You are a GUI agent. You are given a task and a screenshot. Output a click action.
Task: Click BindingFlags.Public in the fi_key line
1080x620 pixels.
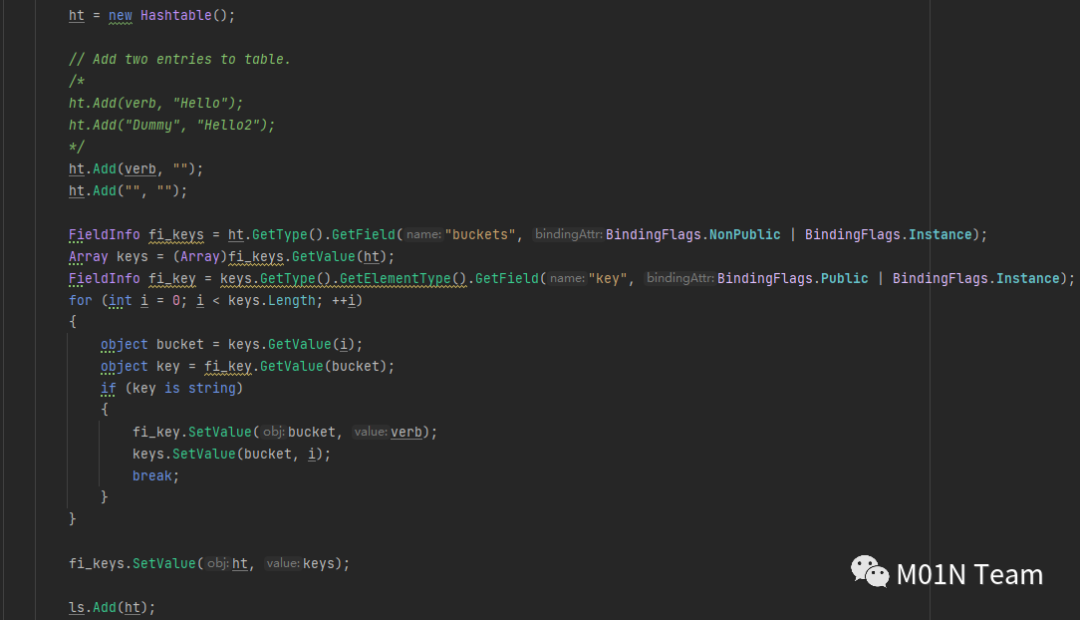pyautogui.click(x=792, y=278)
